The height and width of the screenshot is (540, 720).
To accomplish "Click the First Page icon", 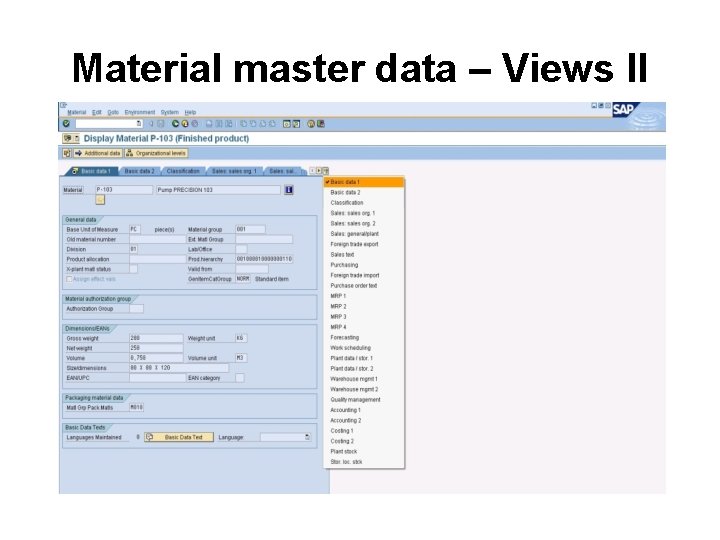I will coord(243,124).
